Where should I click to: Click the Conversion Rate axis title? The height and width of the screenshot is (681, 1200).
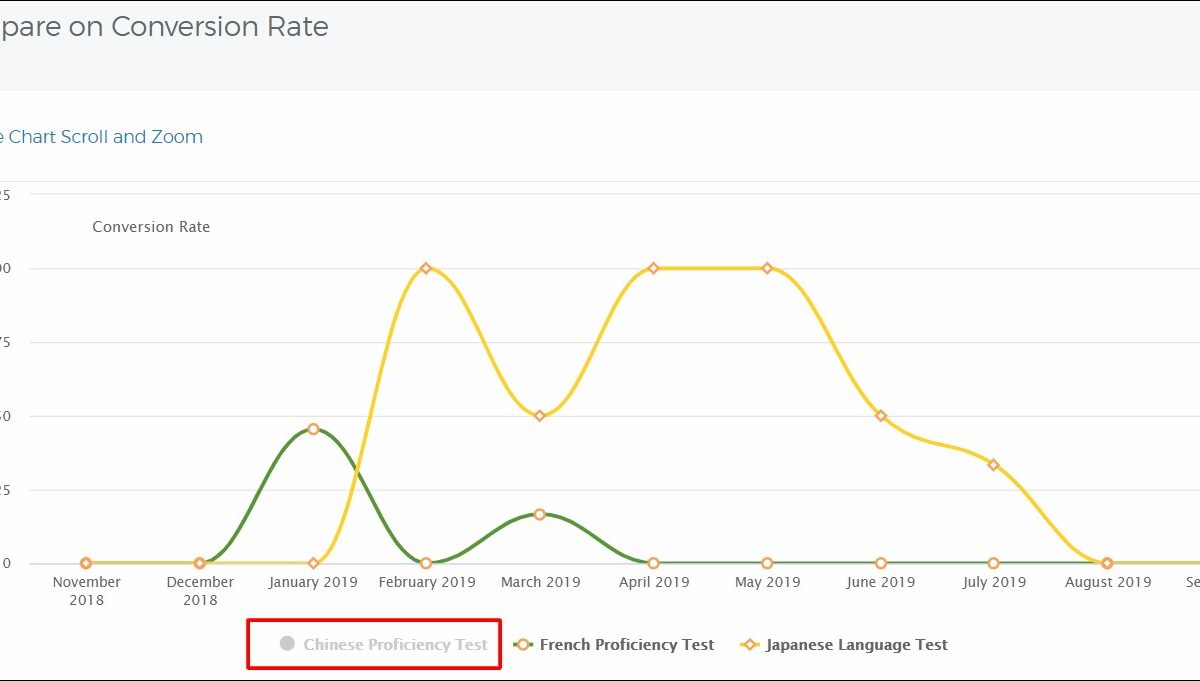pos(151,227)
